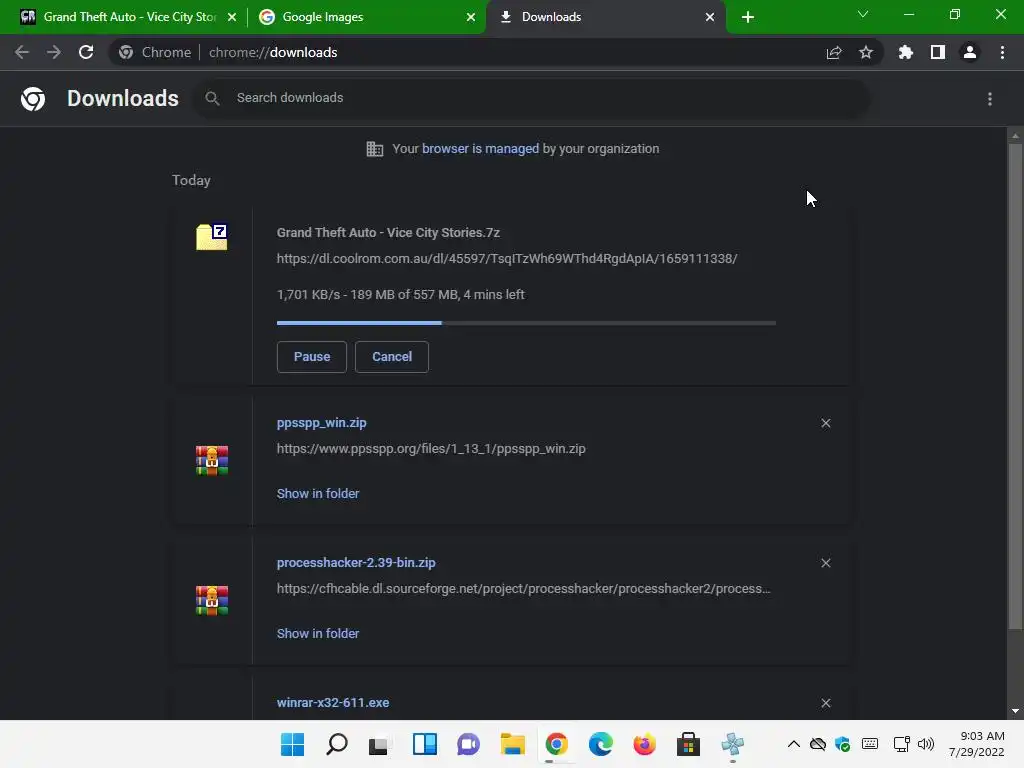Image resolution: width=1024 pixels, height=768 pixels.
Task: Open Task View on the taskbar
Action: pyautogui.click(x=379, y=744)
